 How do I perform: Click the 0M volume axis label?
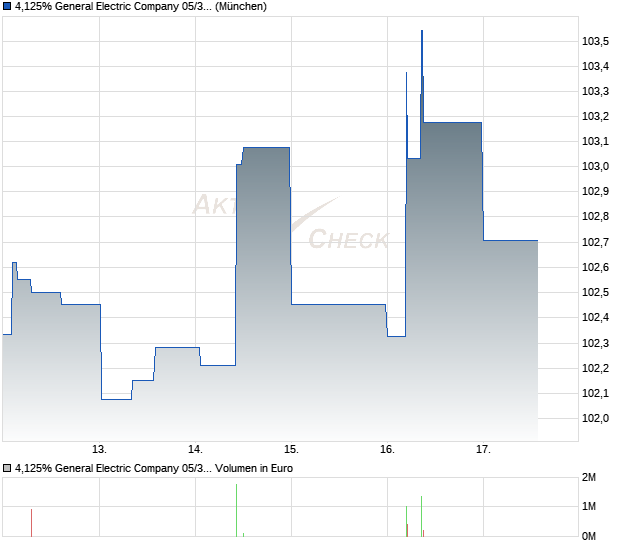point(589,537)
